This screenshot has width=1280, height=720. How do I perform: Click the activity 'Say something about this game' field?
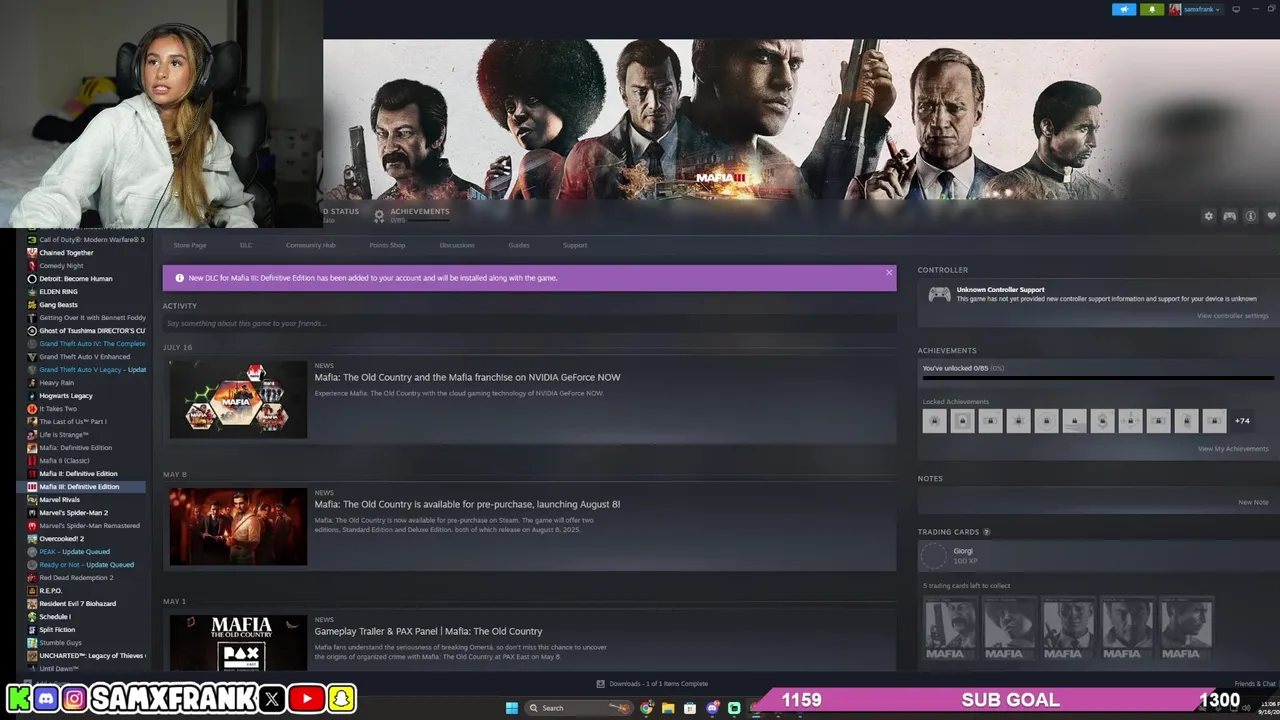tap(529, 323)
